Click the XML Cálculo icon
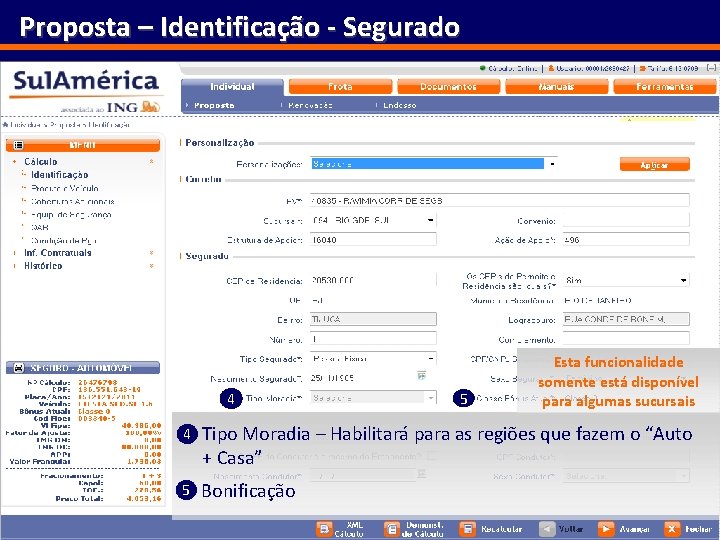The width and height of the screenshot is (720, 540). pos(324,529)
